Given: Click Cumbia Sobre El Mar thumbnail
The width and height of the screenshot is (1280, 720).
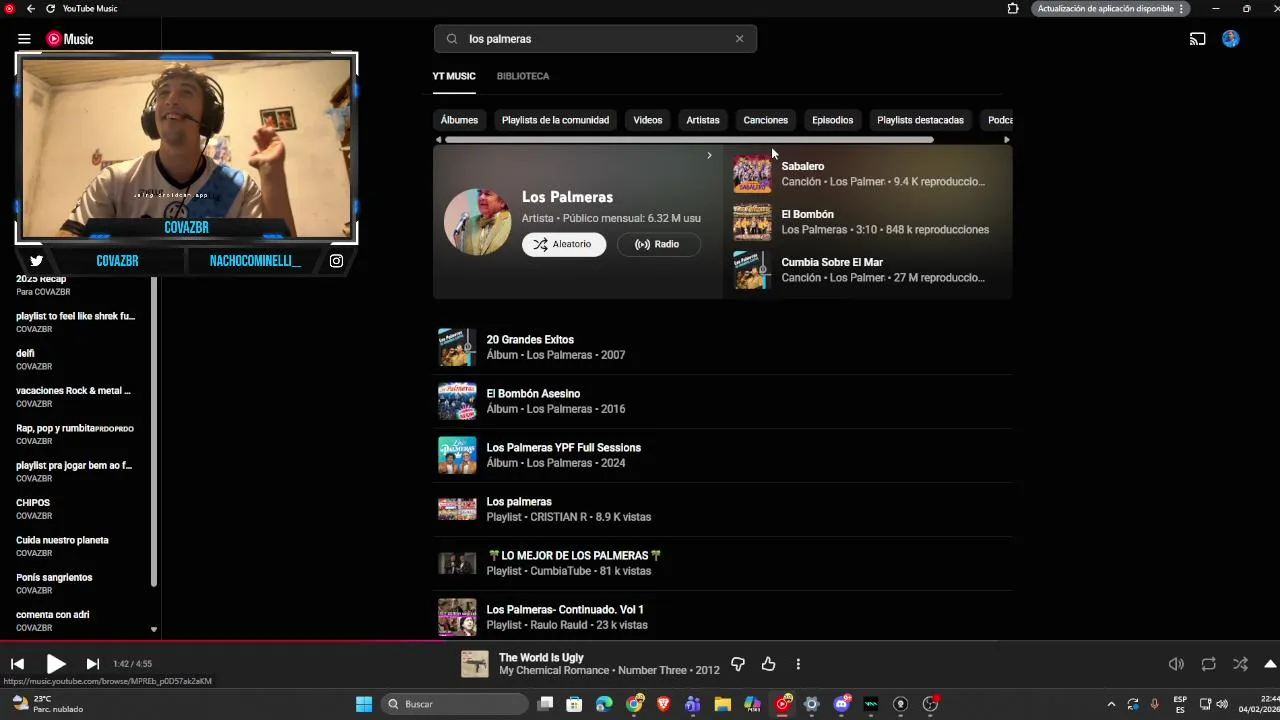Looking at the screenshot, I should [752, 270].
